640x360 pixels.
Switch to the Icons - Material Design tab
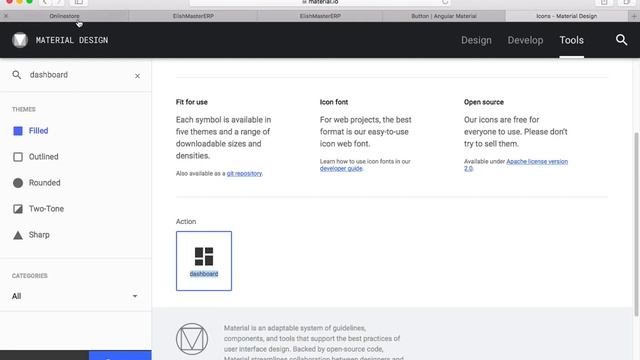(567, 16)
